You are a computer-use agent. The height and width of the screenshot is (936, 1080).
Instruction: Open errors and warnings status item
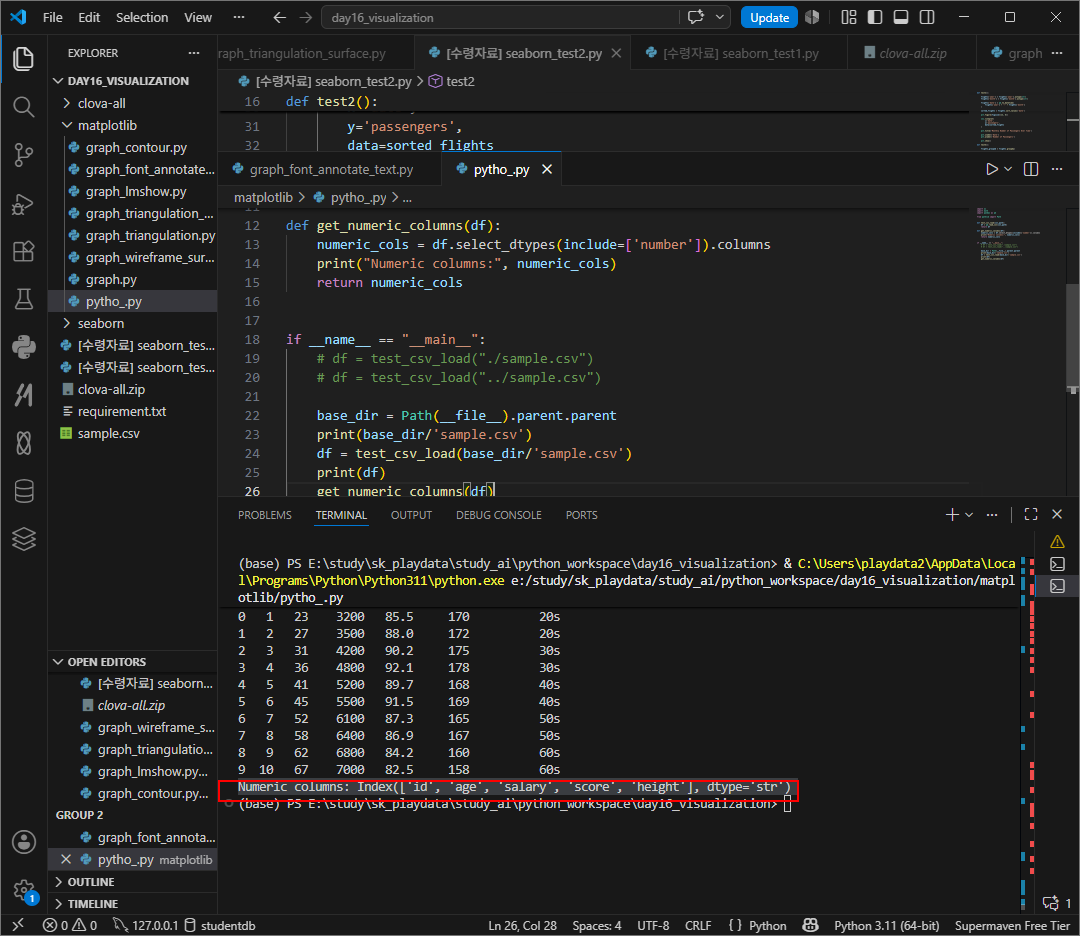pos(70,925)
